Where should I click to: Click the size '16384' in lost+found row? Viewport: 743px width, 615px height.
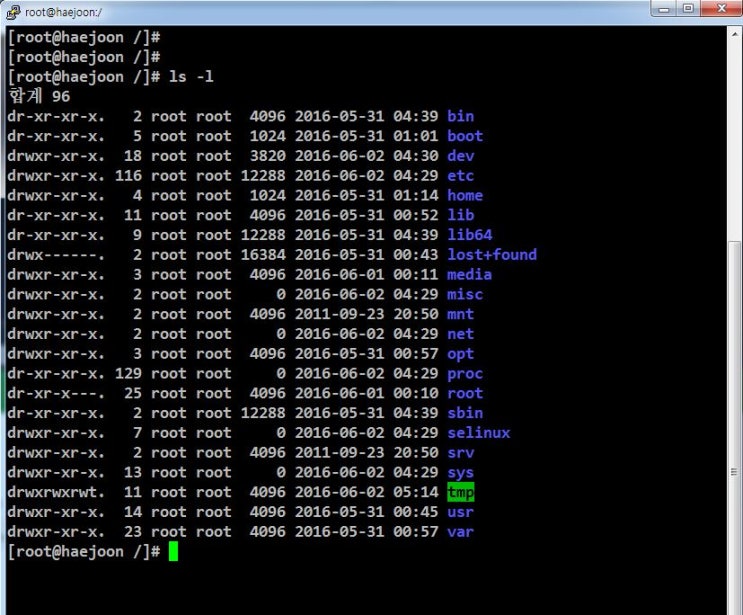coord(263,255)
